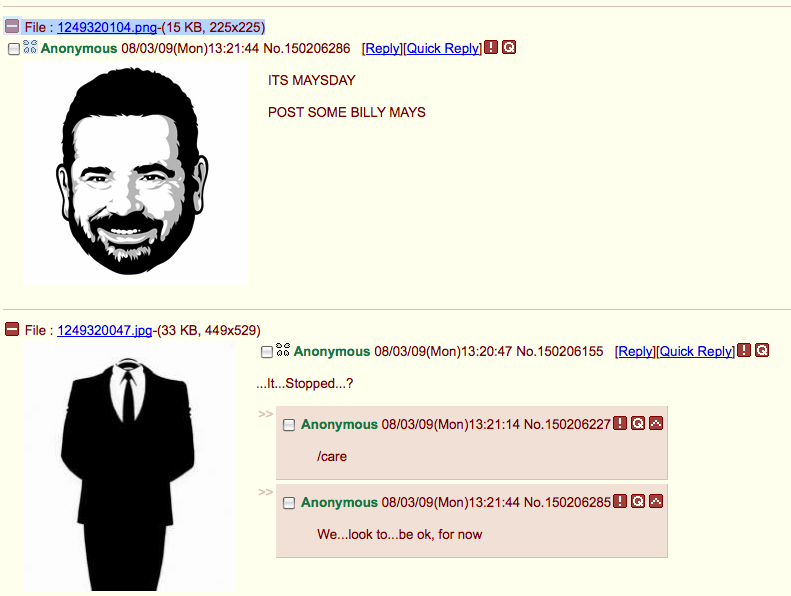The width and height of the screenshot is (791, 596).
Task: Tick the checkbox for post No.150206286
Action: tap(14, 49)
